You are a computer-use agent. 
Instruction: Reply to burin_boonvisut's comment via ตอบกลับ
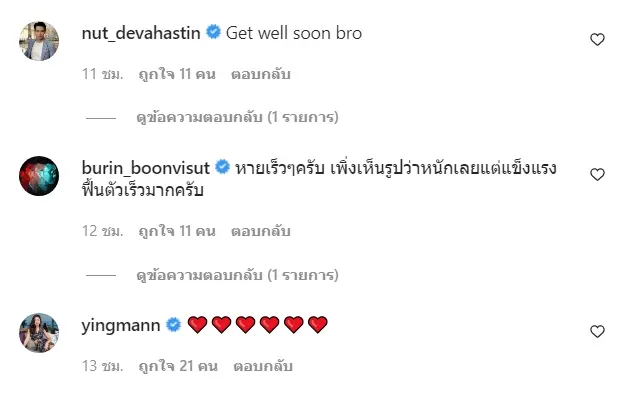pyautogui.click(x=261, y=231)
